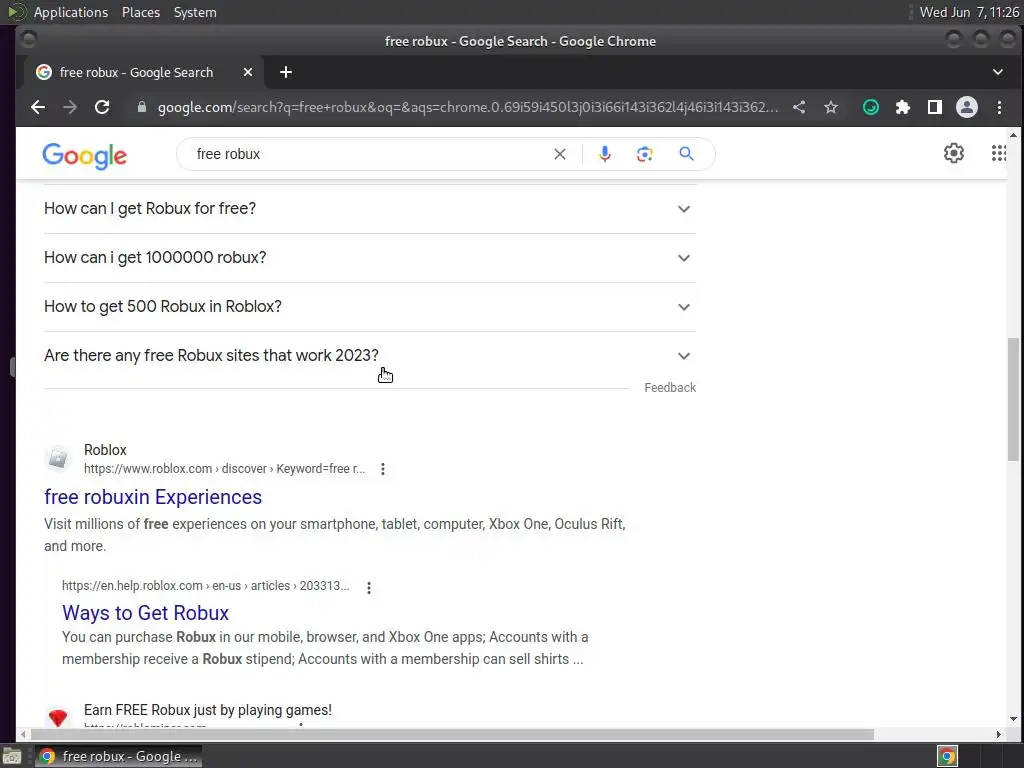The image size is (1024, 768).
Task: Click the vertical page scrollbar thumb
Action: click(x=1013, y=399)
